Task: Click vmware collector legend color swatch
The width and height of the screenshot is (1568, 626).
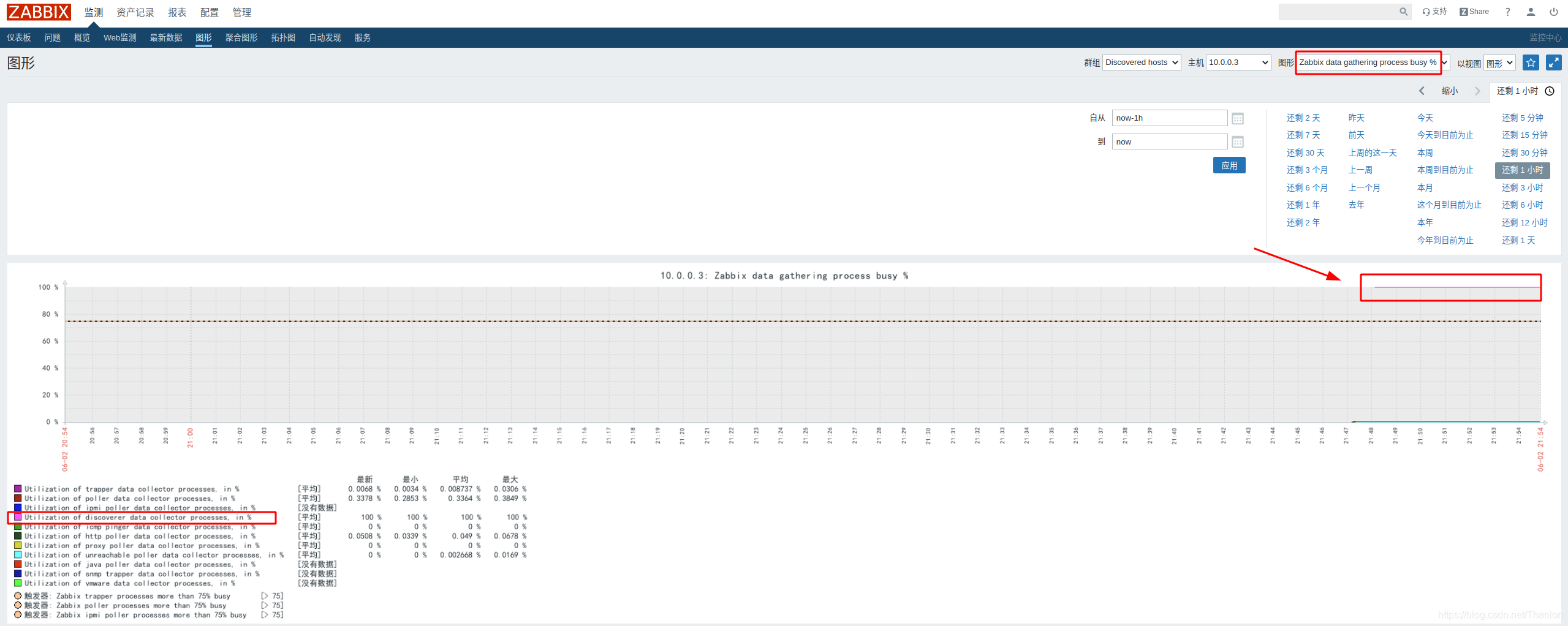Action: [18, 583]
